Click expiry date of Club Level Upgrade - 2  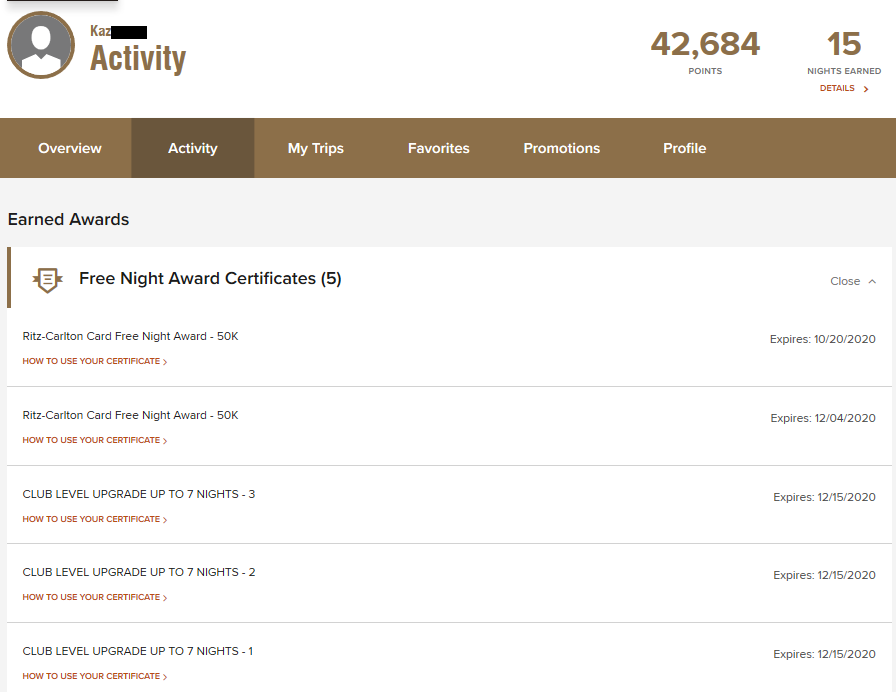[824, 575]
